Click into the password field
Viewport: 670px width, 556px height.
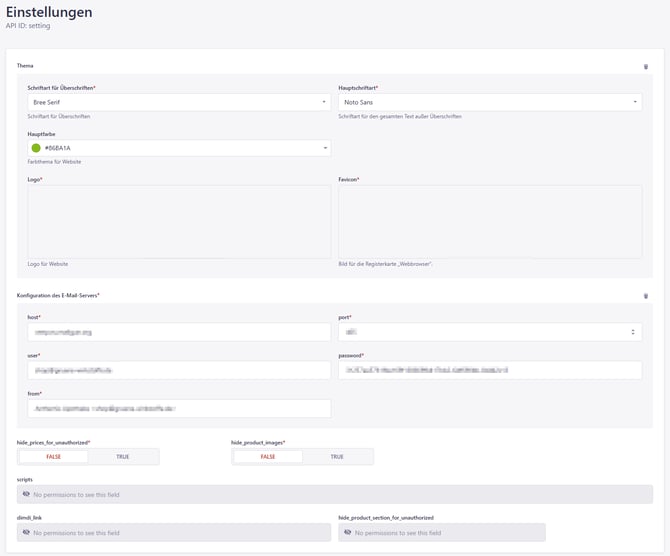click(490, 370)
